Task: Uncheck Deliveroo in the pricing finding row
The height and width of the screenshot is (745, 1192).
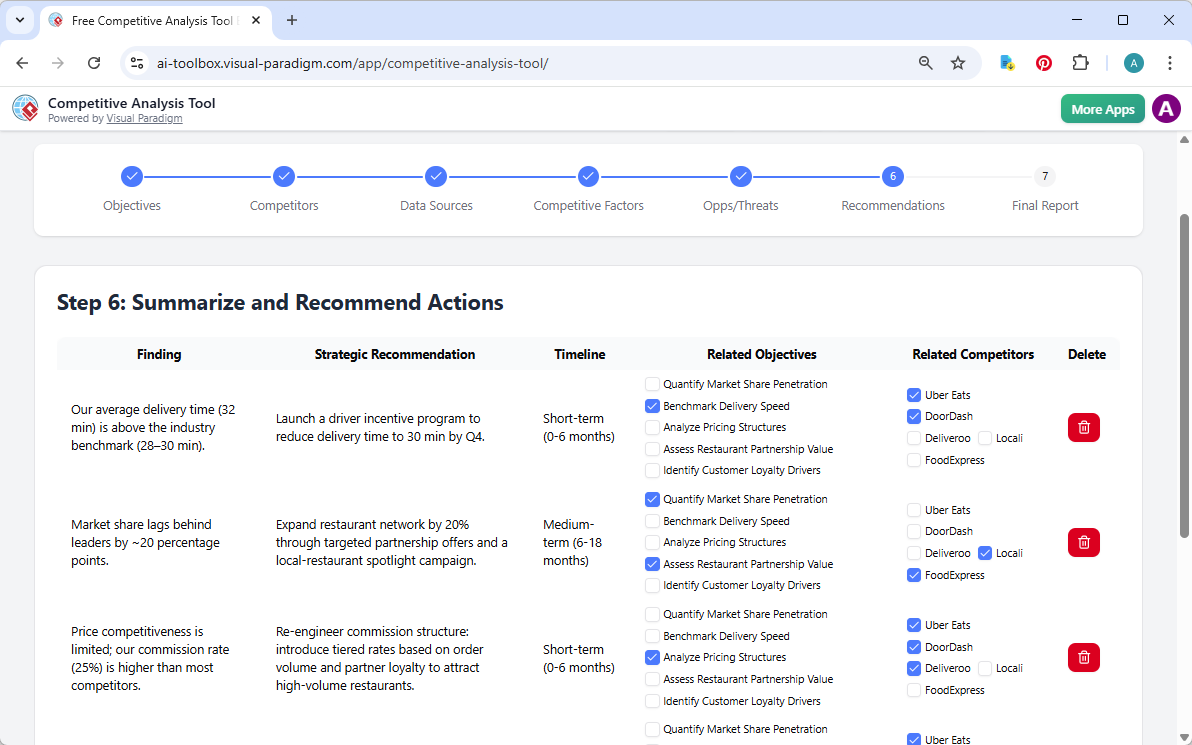Action: coord(913,667)
